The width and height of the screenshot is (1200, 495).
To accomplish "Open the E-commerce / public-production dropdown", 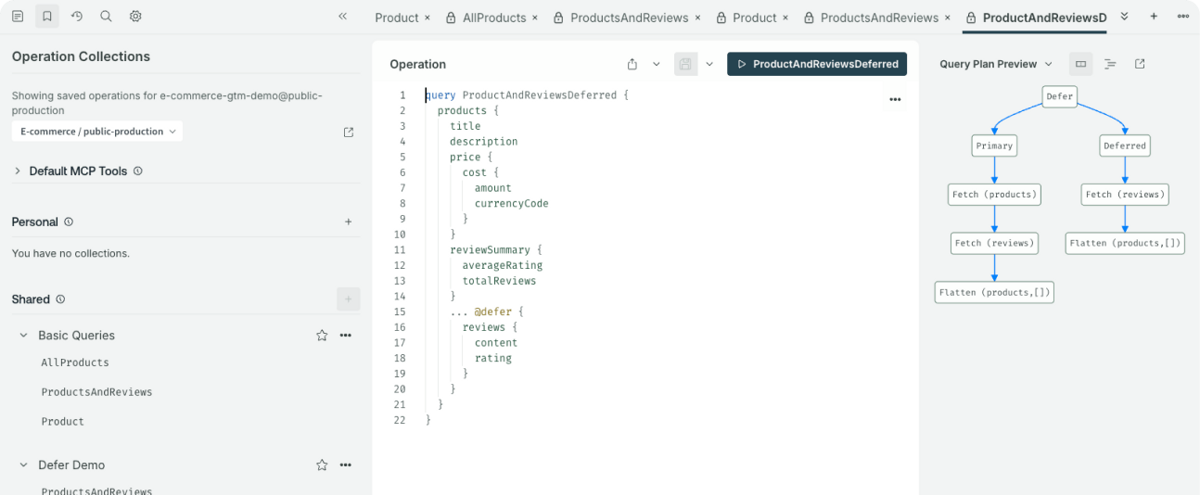I will click(97, 132).
